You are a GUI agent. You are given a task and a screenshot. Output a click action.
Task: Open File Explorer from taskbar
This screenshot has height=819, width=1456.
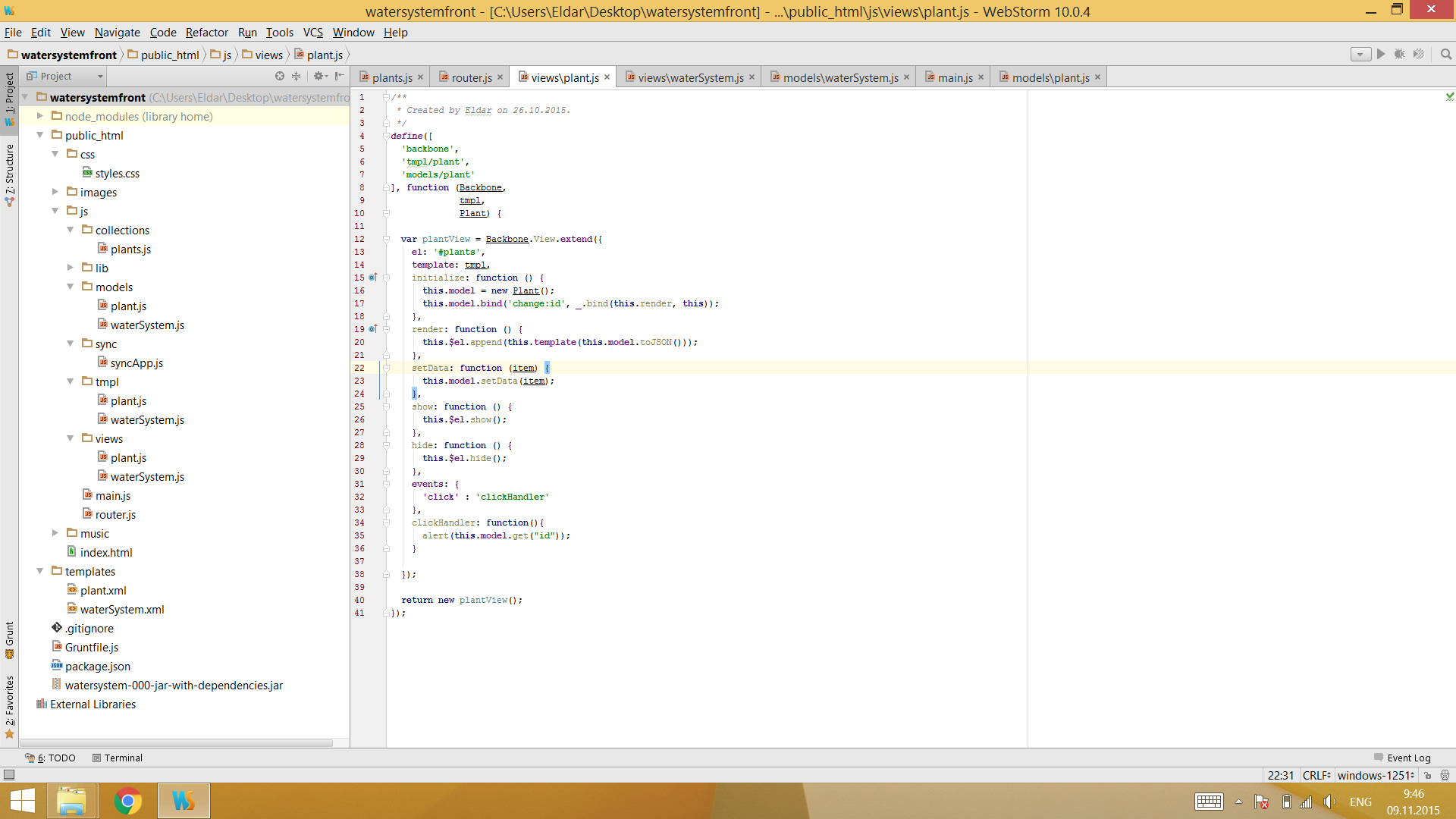coord(71,801)
